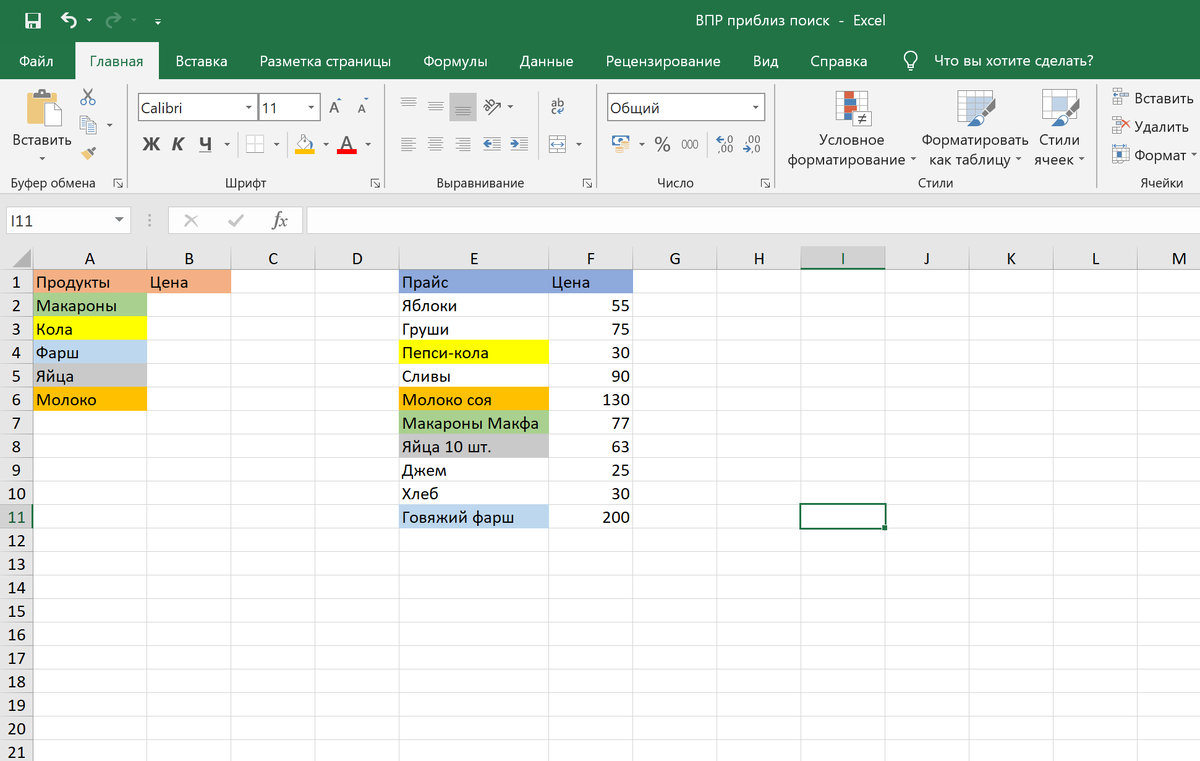Image resolution: width=1200 pixels, height=761 pixels.
Task: Expand Условное форматирование menu
Action: [x=851, y=128]
